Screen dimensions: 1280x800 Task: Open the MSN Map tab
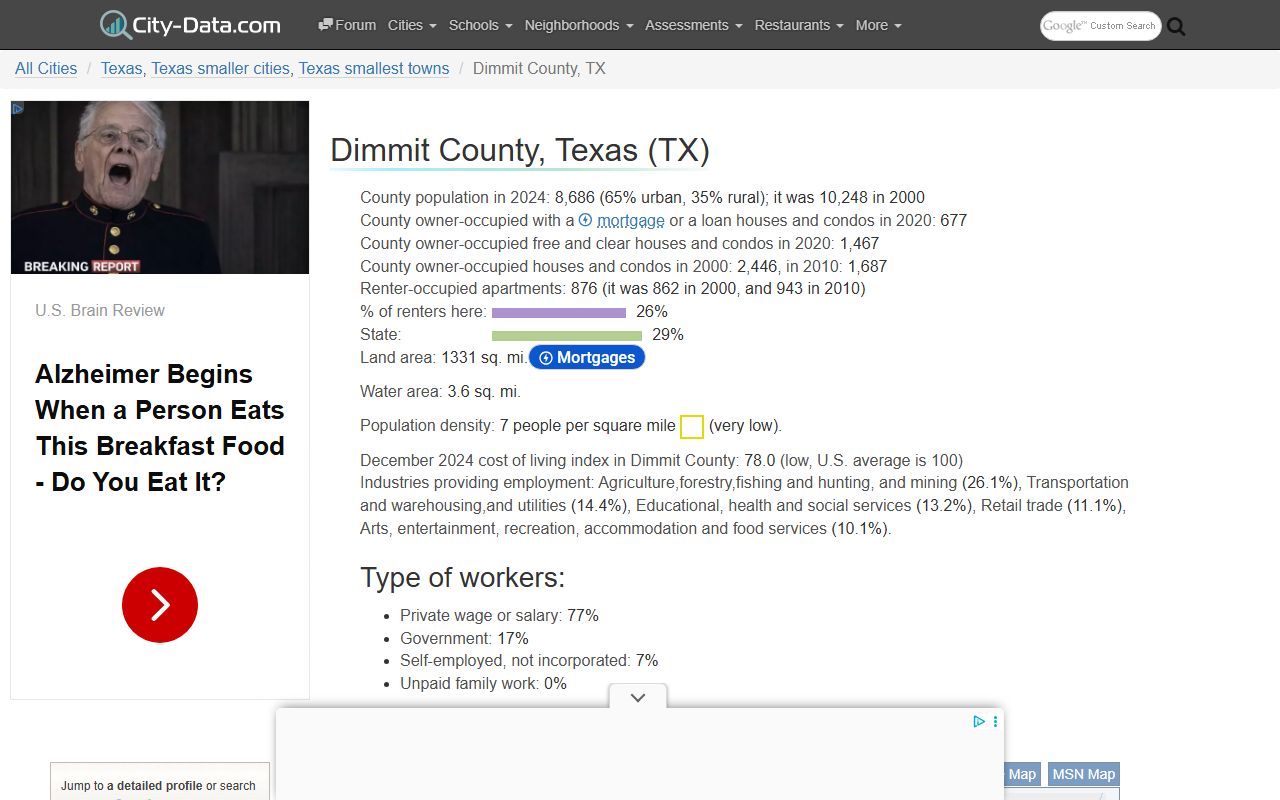coord(1083,774)
